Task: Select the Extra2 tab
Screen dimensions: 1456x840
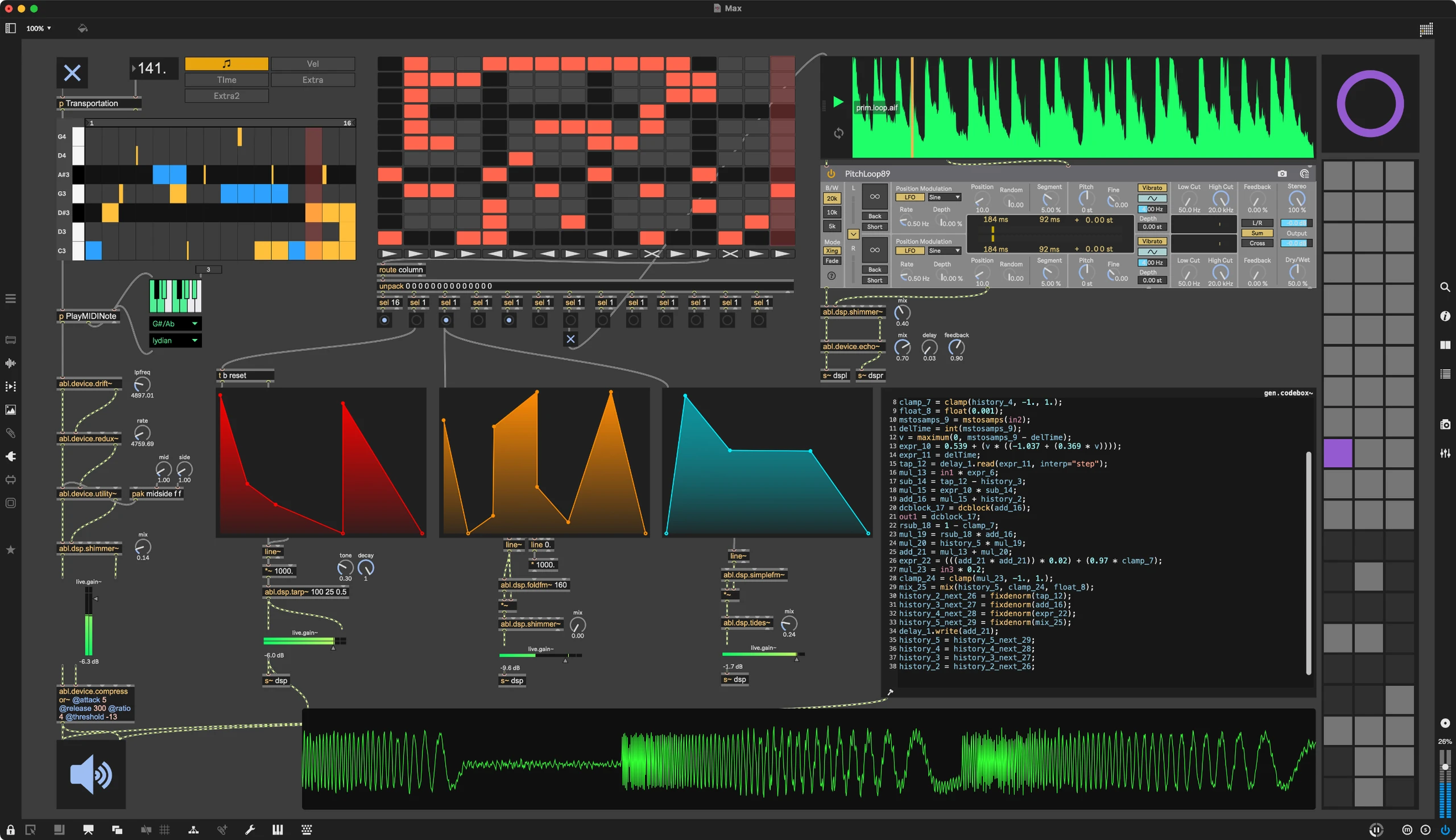Action: (226, 96)
